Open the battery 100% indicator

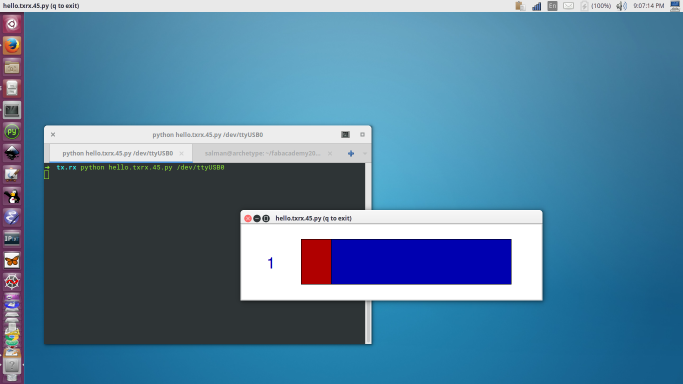point(596,6)
